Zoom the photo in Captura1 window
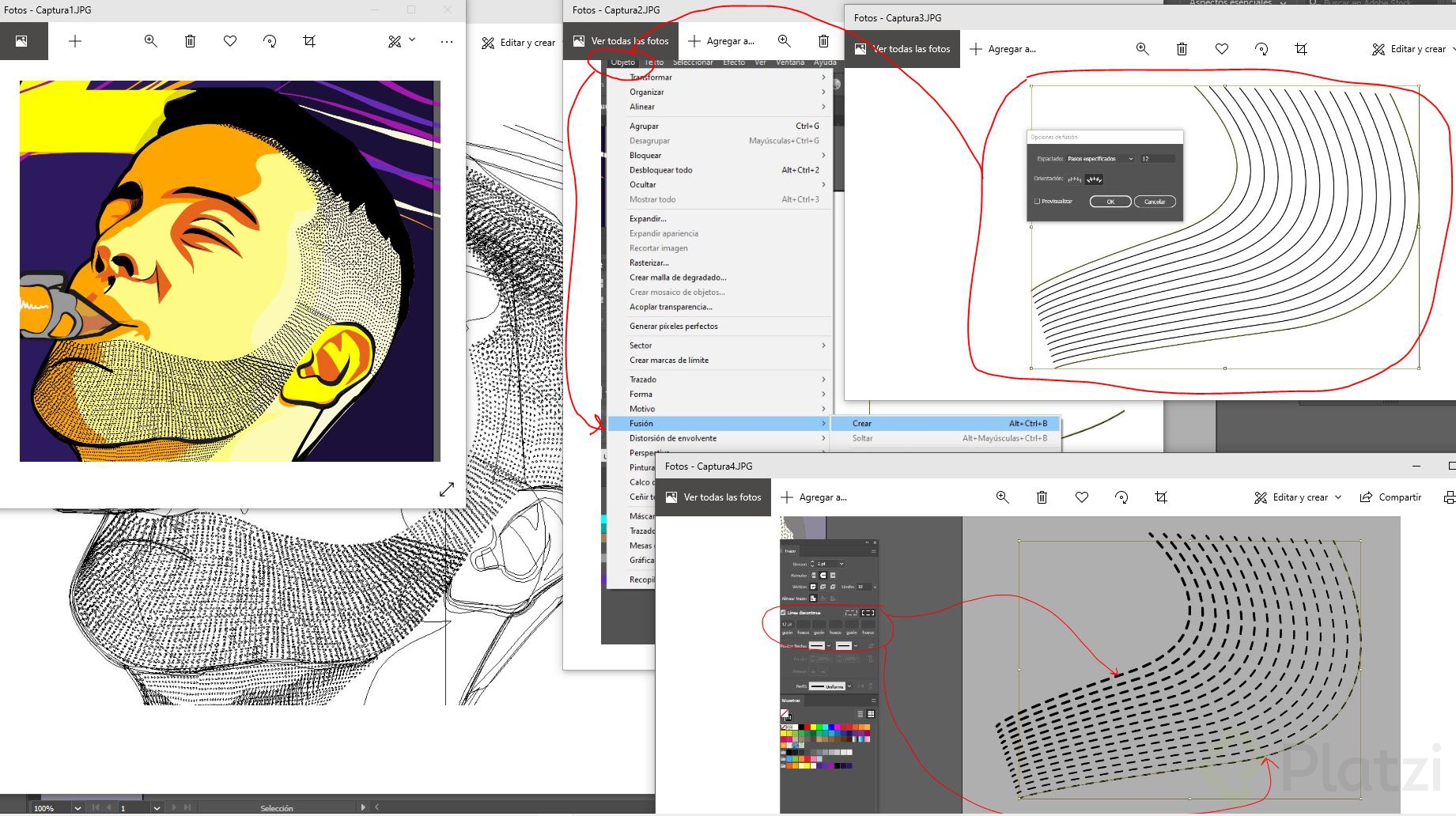This screenshot has width=1456, height=816. (x=150, y=41)
